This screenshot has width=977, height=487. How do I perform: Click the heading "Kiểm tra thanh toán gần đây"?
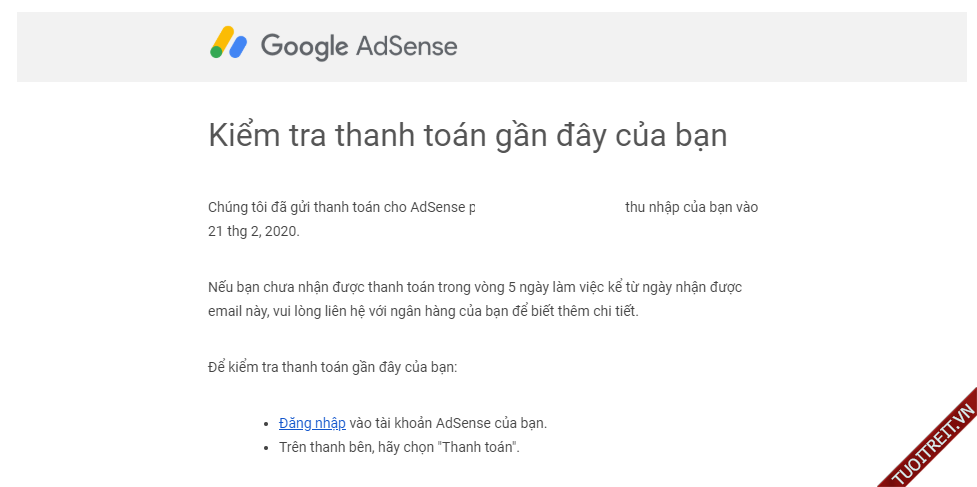467,135
